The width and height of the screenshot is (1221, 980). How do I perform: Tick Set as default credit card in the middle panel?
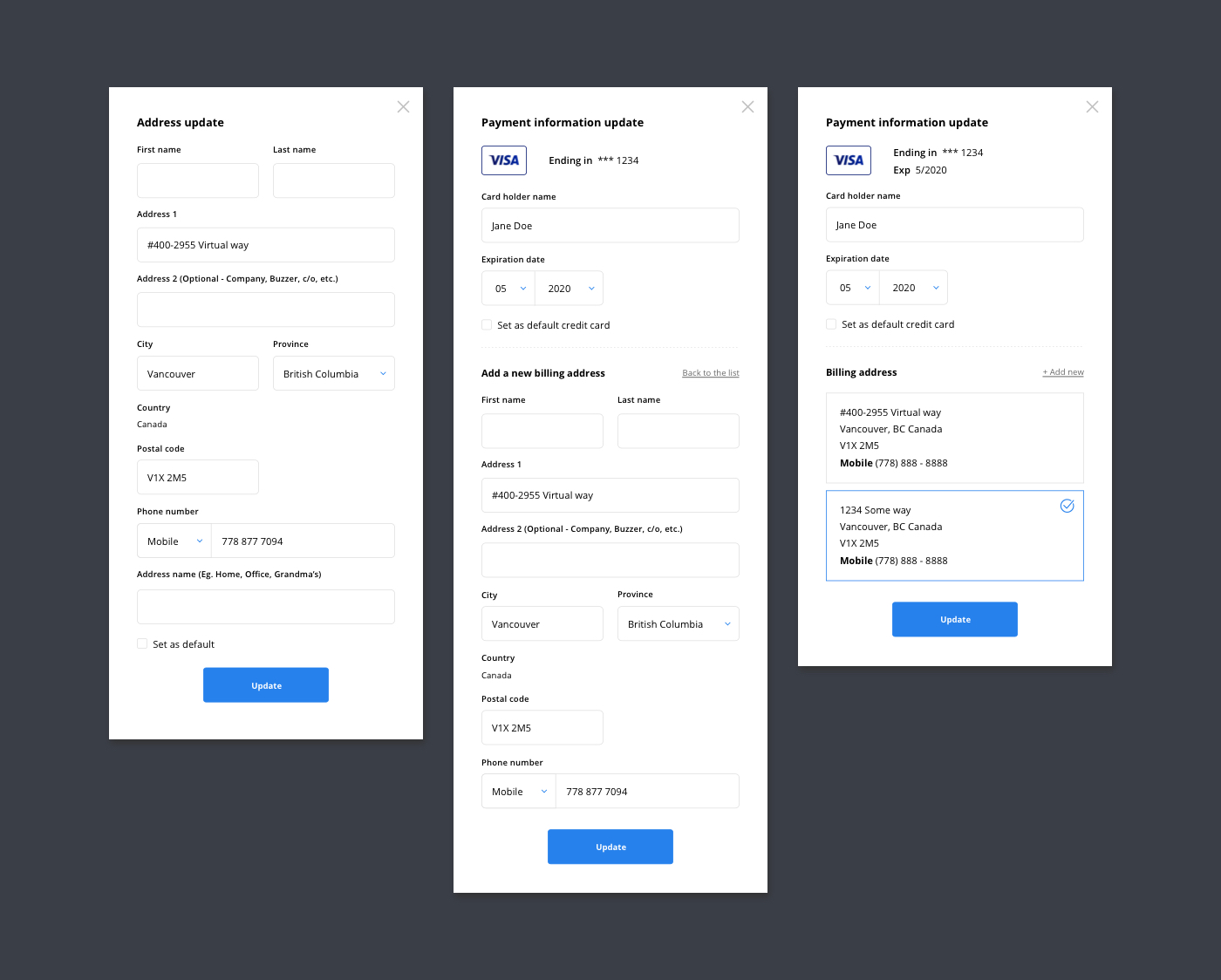coord(487,324)
